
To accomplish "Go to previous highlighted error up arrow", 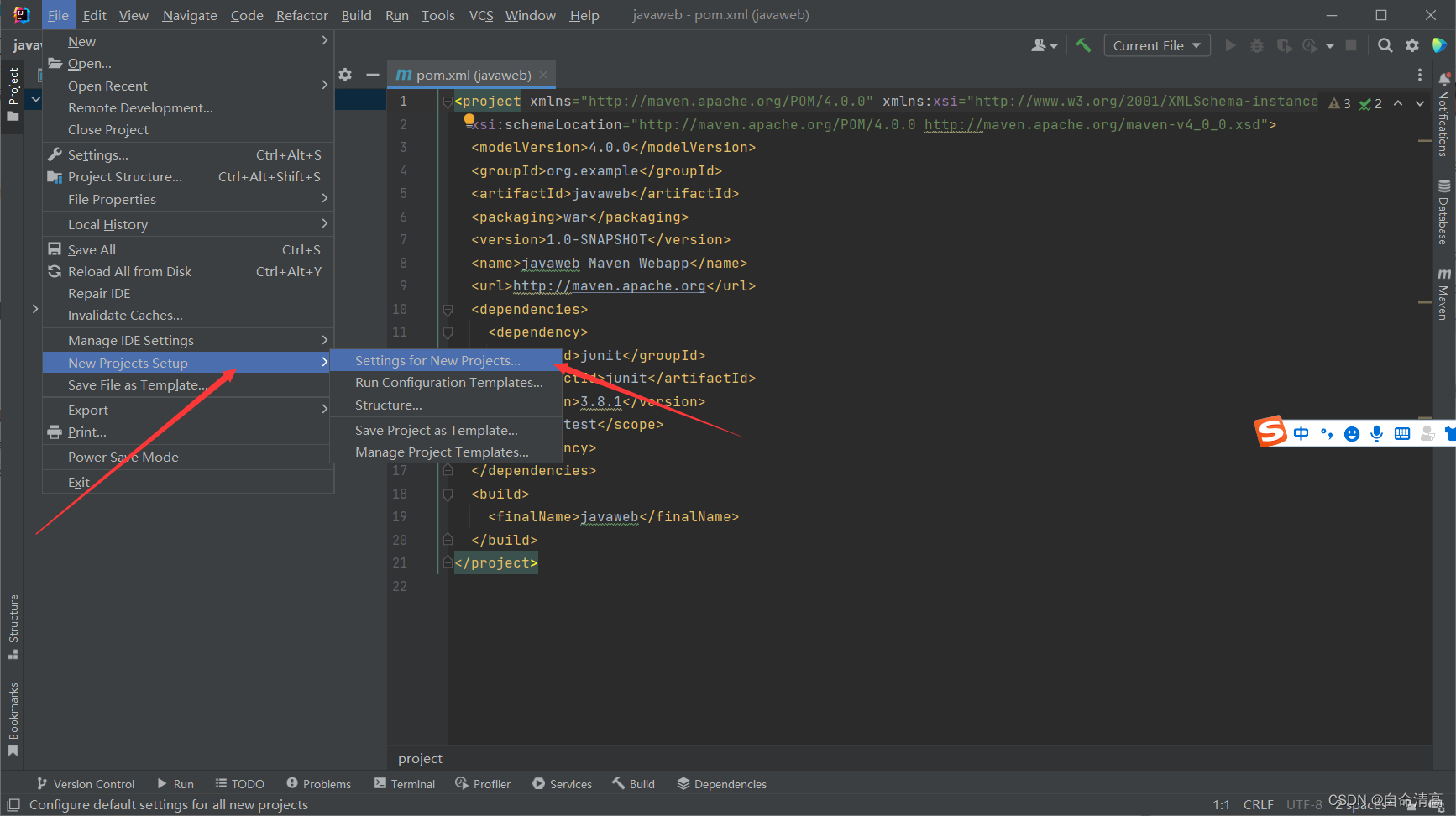I will click(x=1398, y=103).
